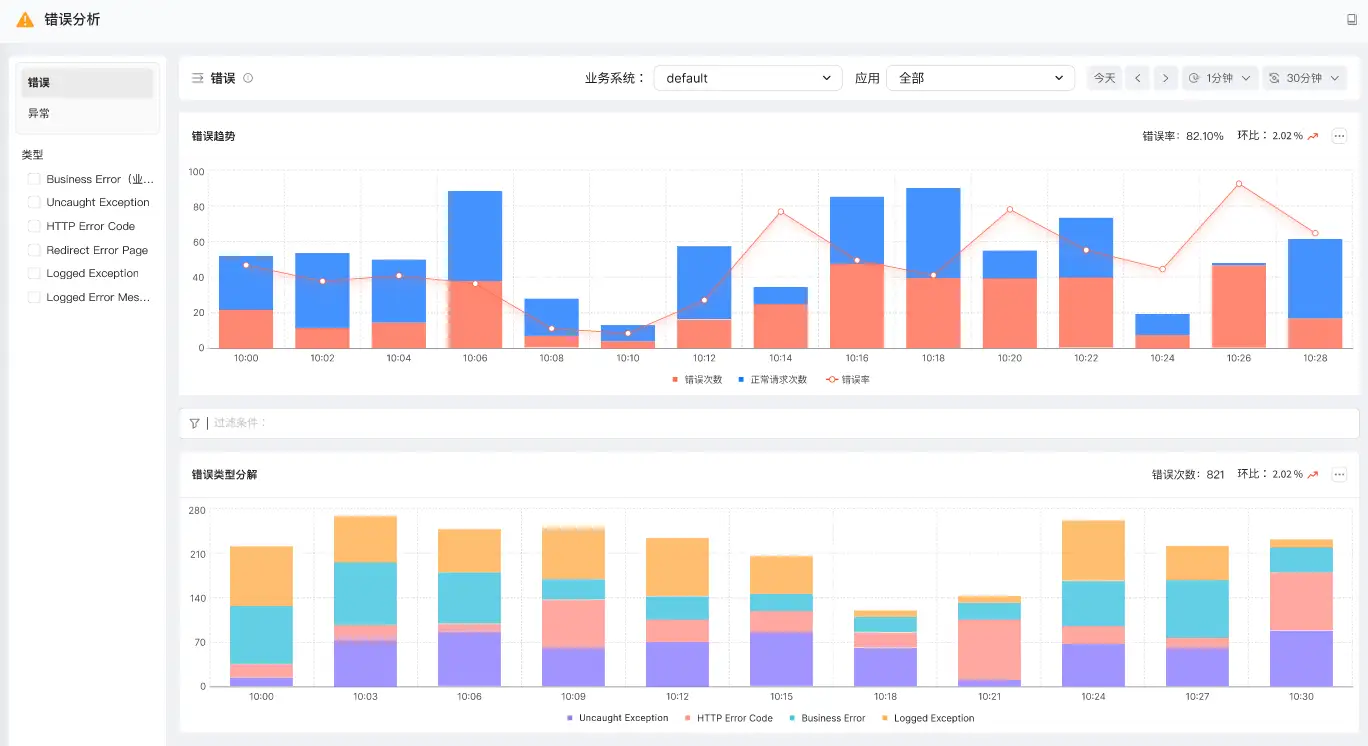Open more options in 错误趋势 panel
Image resolution: width=1368 pixels, height=746 pixels.
(x=1339, y=136)
